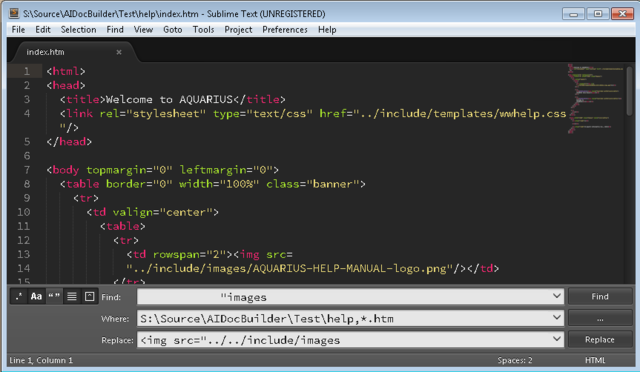640x372 pixels.
Task: Click Sublime Text app icon in title bar
Action: [x=14, y=13]
